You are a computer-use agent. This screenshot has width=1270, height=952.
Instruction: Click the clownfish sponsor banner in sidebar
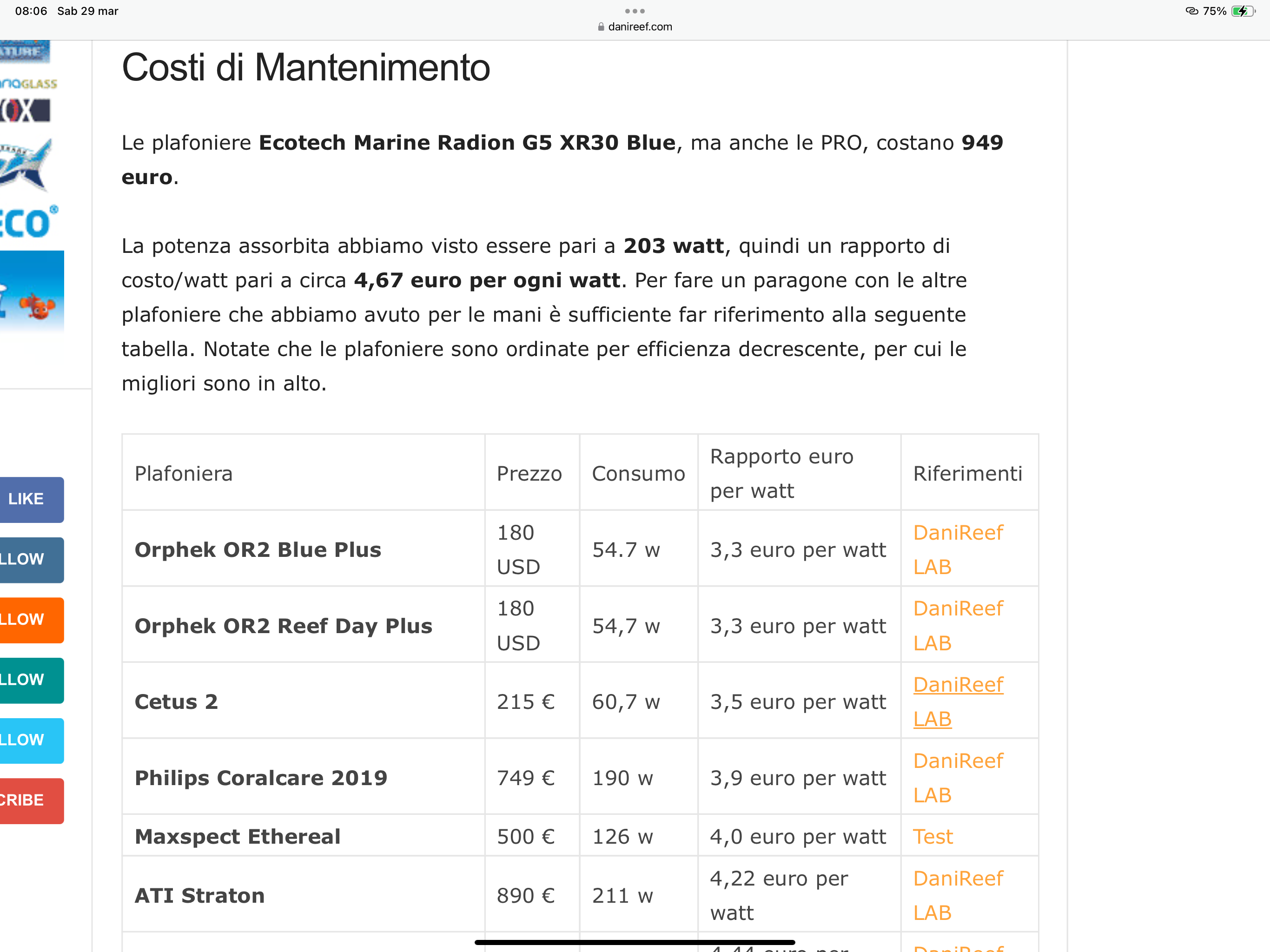[32, 291]
